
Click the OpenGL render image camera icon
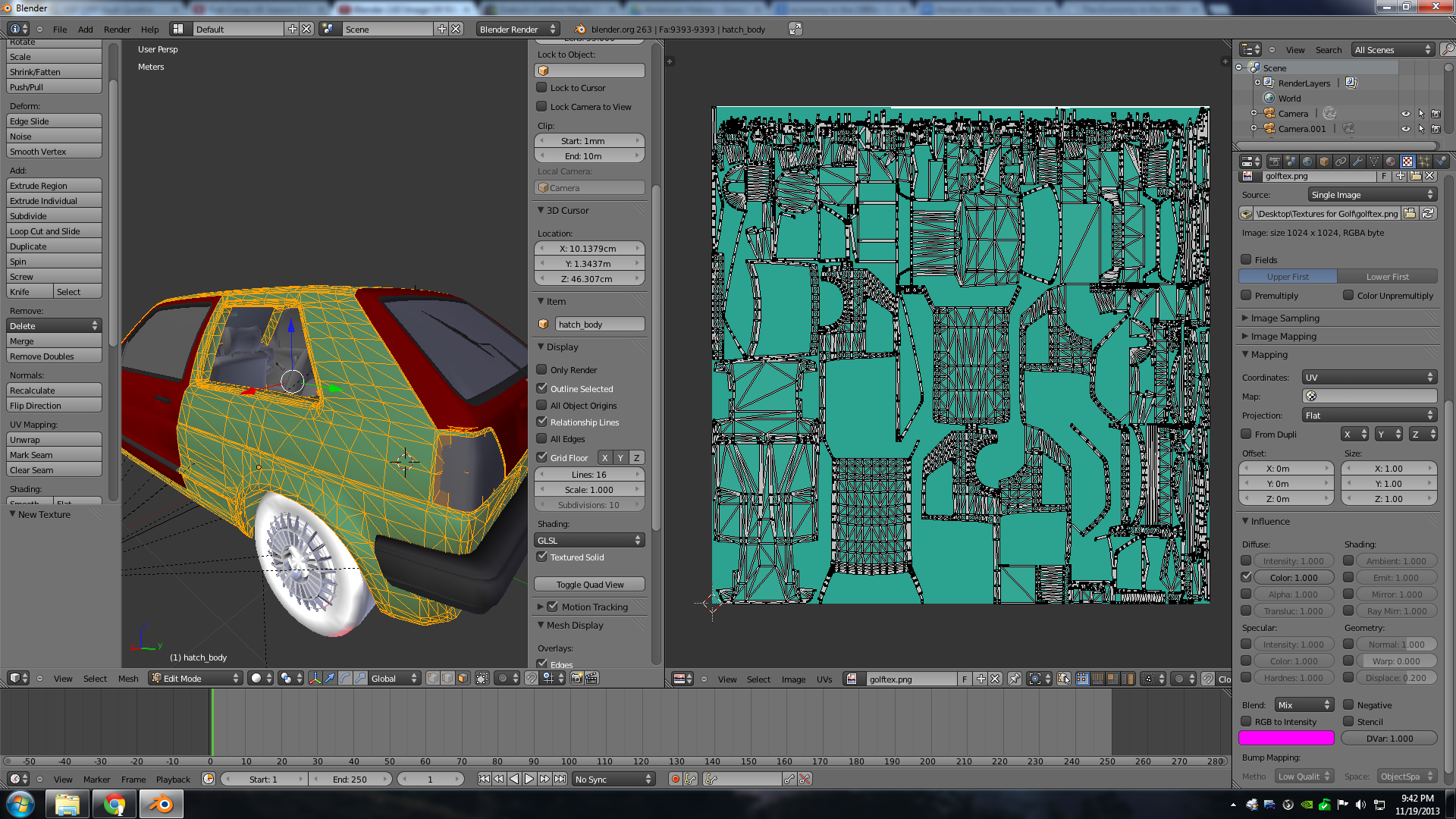tap(576, 678)
